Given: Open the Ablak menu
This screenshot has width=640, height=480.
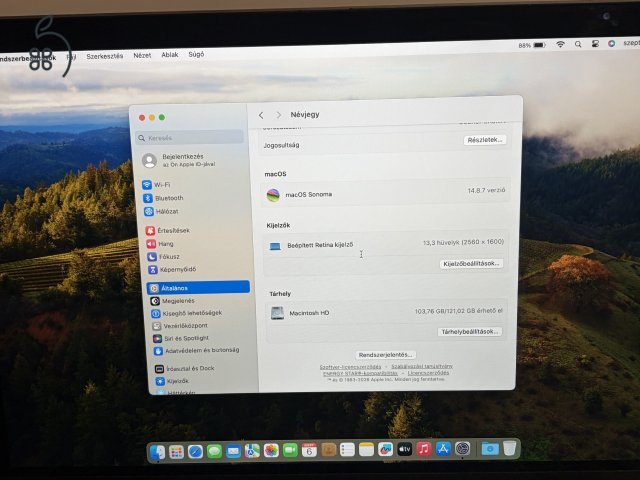Looking at the screenshot, I should pos(170,55).
